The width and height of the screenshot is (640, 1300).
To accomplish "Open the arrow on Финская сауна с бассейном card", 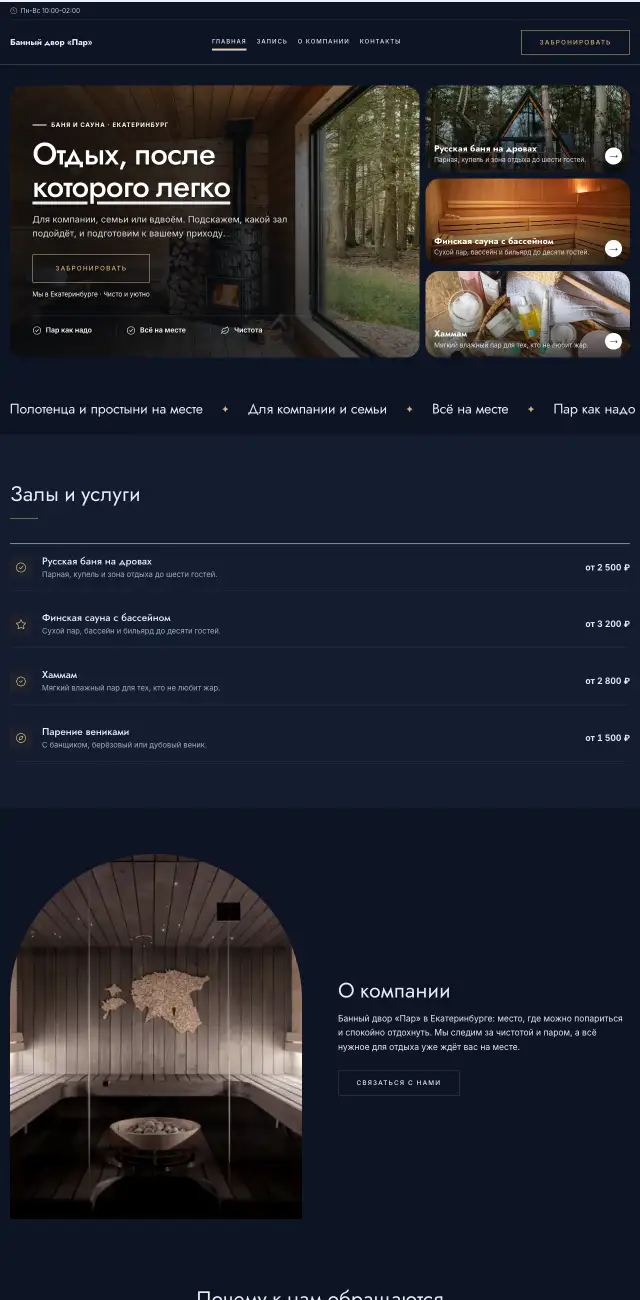I will coord(613,249).
